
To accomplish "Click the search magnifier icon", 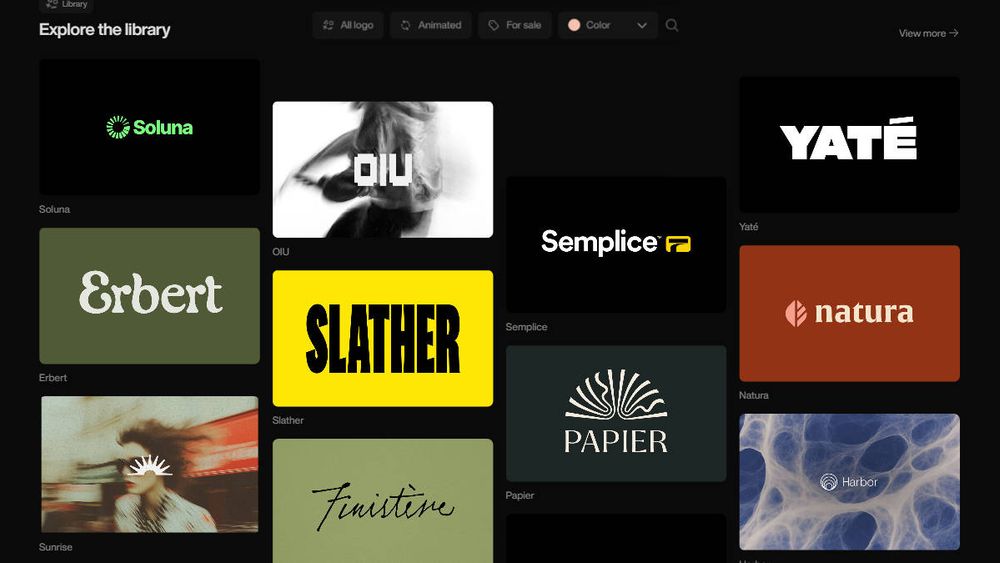I will [672, 25].
